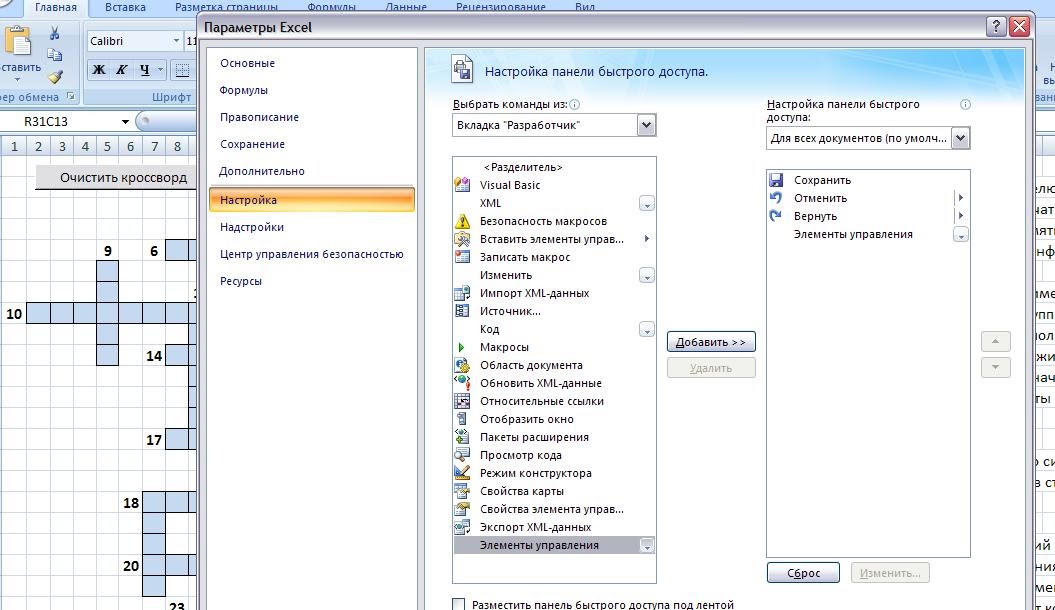This screenshot has width=1055, height=610.
Task: Click the Import XML data icon
Action: click(x=462, y=293)
